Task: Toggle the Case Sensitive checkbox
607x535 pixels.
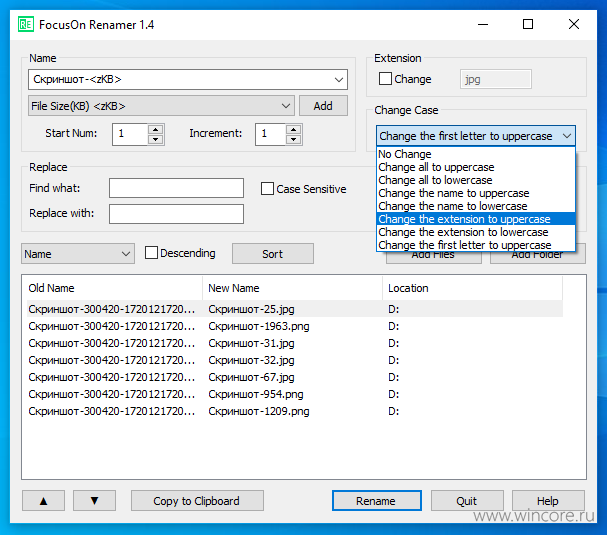Action: click(267, 189)
